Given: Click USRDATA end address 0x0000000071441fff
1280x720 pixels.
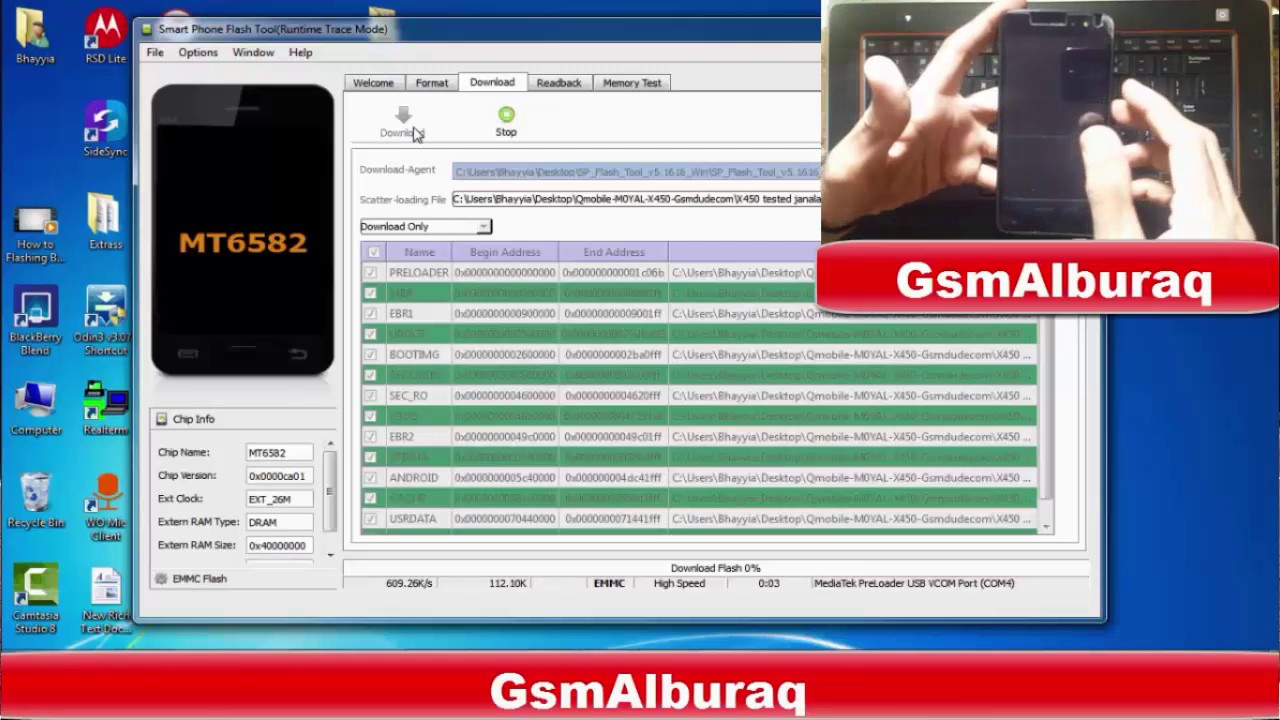Looking at the screenshot, I should coord(613,519).
